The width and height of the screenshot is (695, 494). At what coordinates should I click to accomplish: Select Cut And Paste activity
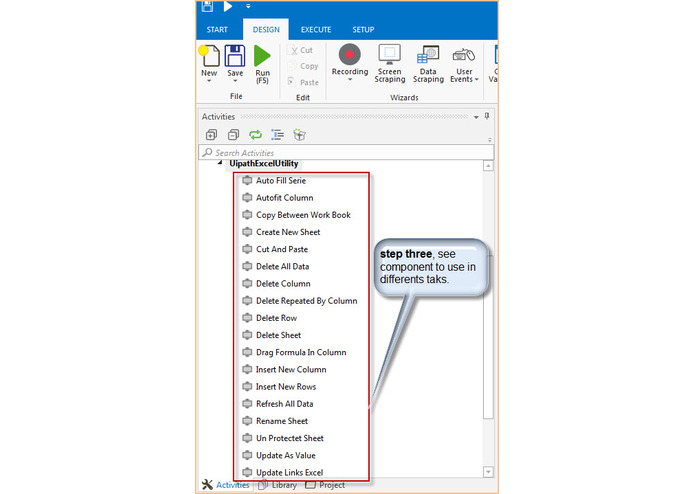(275, 249)
